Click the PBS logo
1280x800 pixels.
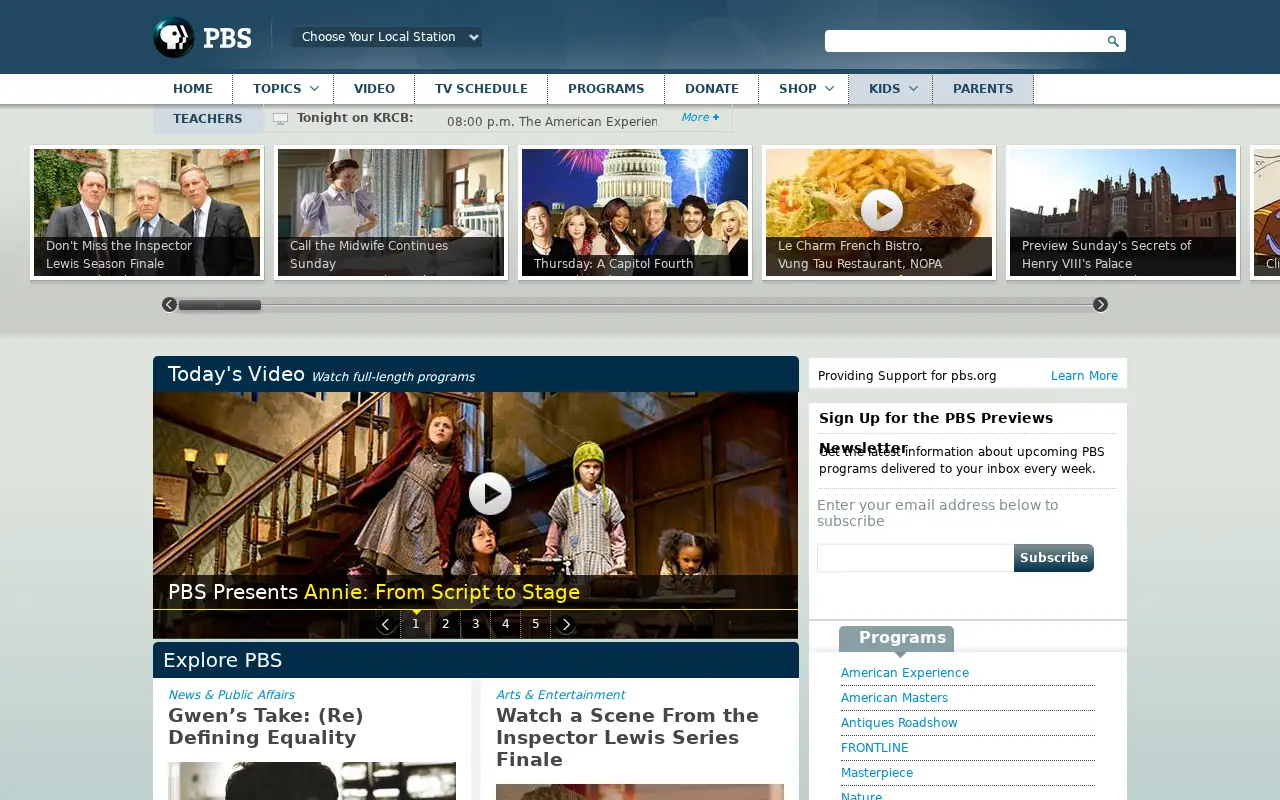(202, 38)
